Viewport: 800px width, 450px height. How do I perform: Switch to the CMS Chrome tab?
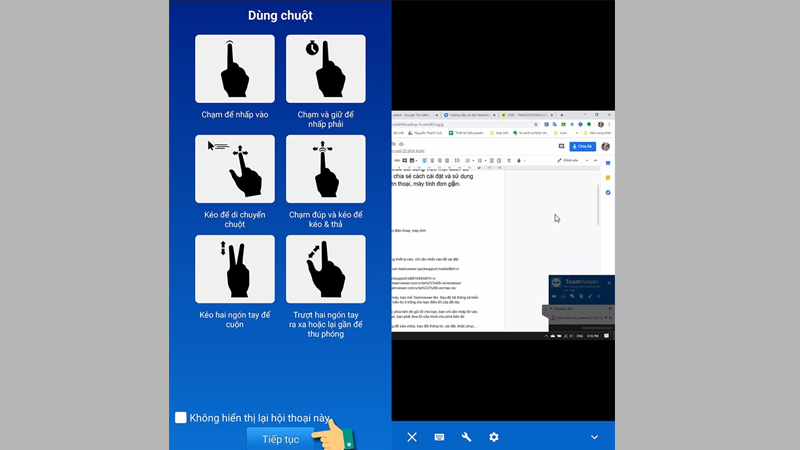tap(527, 115)
